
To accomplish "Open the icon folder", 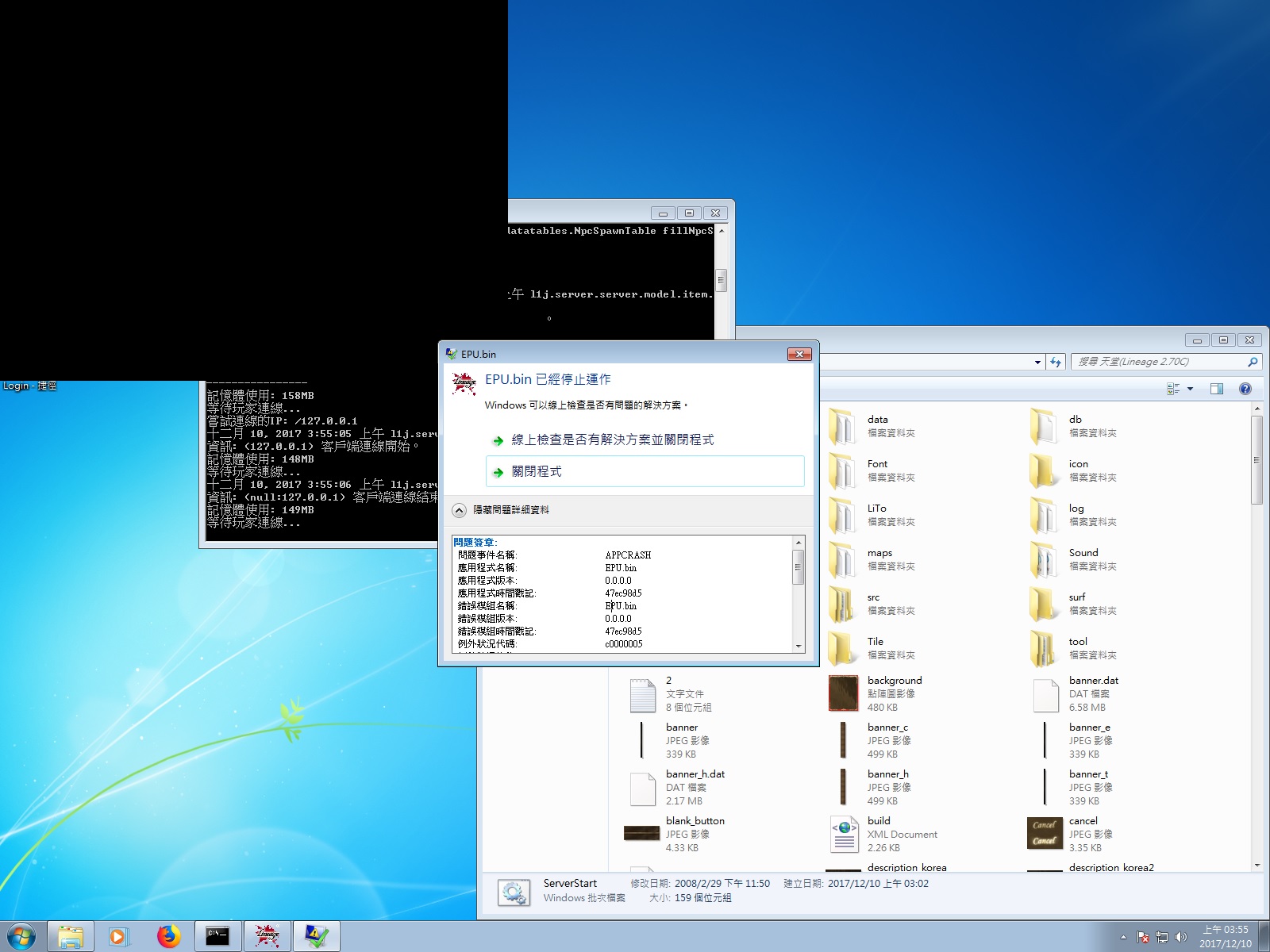I will pos(1044,471).
